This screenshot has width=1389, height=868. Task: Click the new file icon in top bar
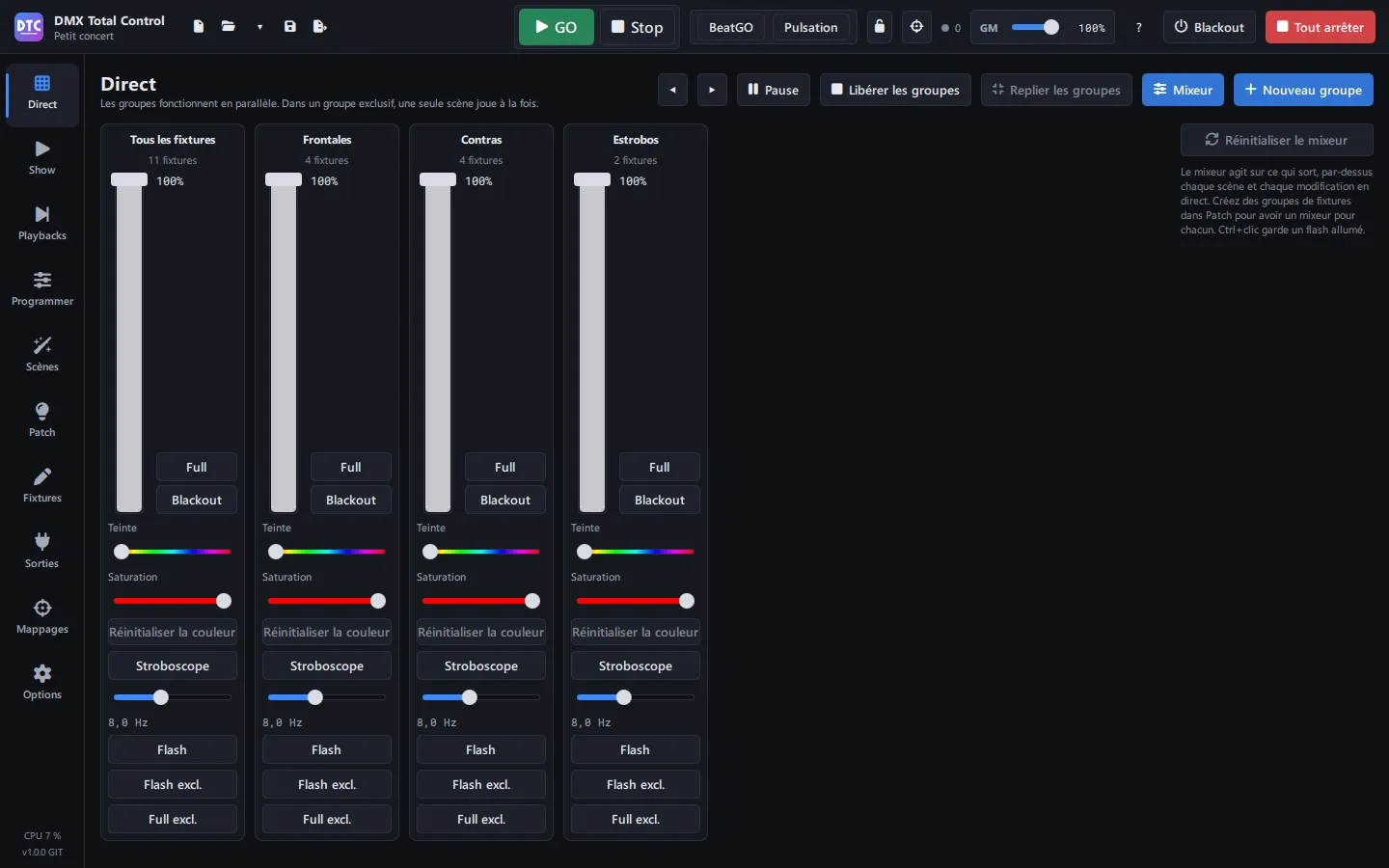[198, 27]
